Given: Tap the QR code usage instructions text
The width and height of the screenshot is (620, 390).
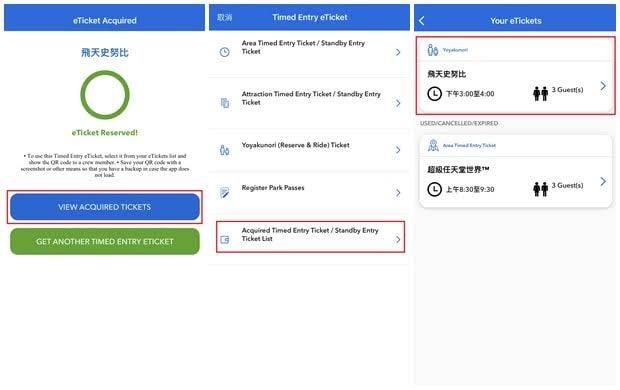Looking at the screenshot, I should click(x=105, y=165).
